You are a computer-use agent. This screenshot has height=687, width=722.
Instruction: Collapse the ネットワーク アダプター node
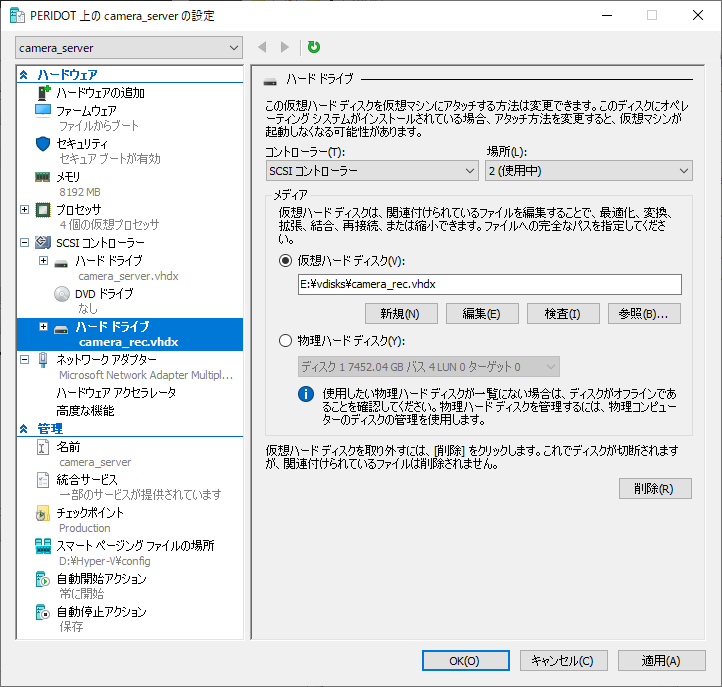coord(24,359)
